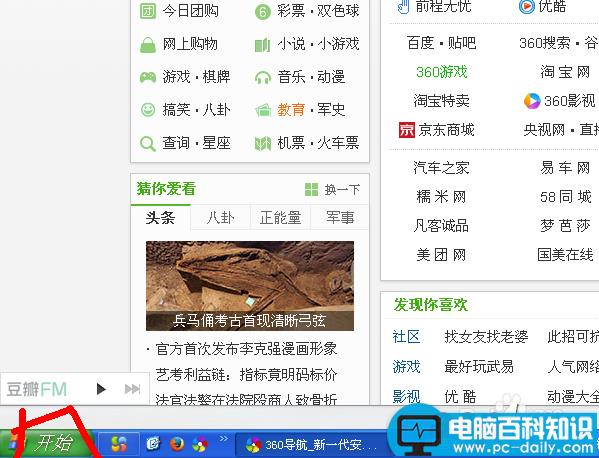Click the blue quick launch icon left of Firefox
Image resolution: width=599 pixels, height=458 pixels.
(x=154, y=444)
